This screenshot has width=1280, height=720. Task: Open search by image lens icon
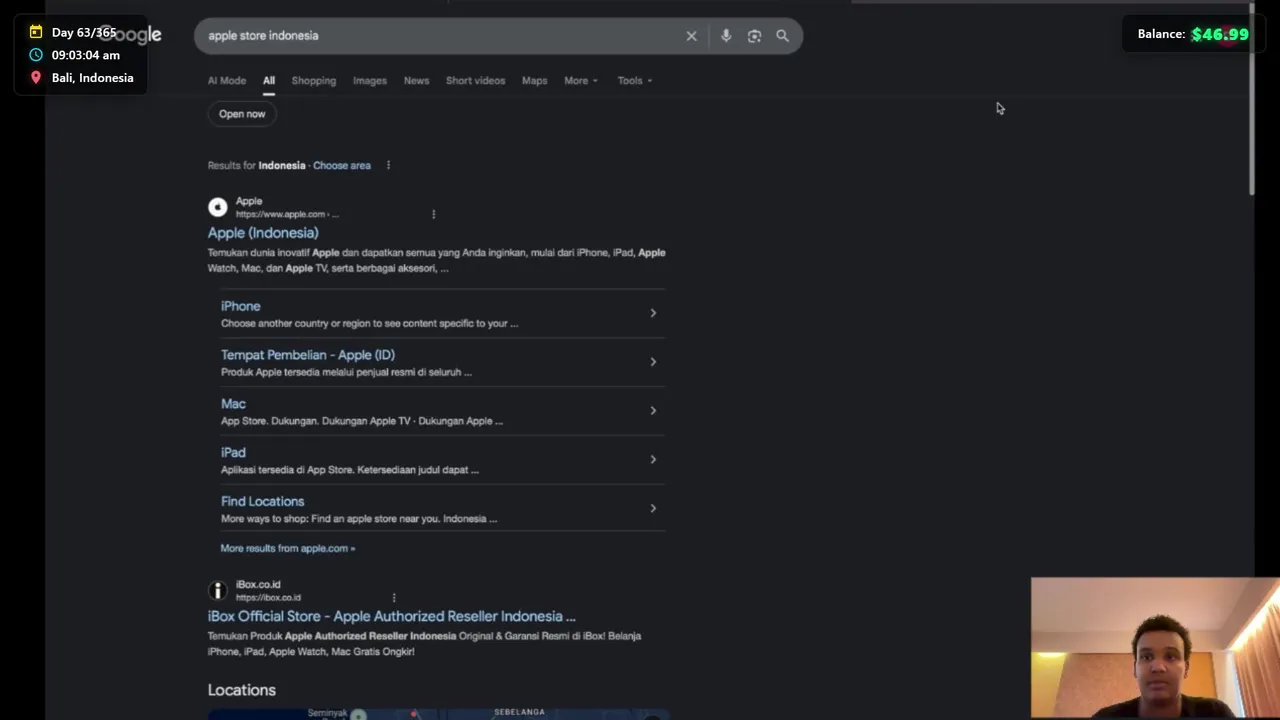pyautogui.click(x=754, y=36)
